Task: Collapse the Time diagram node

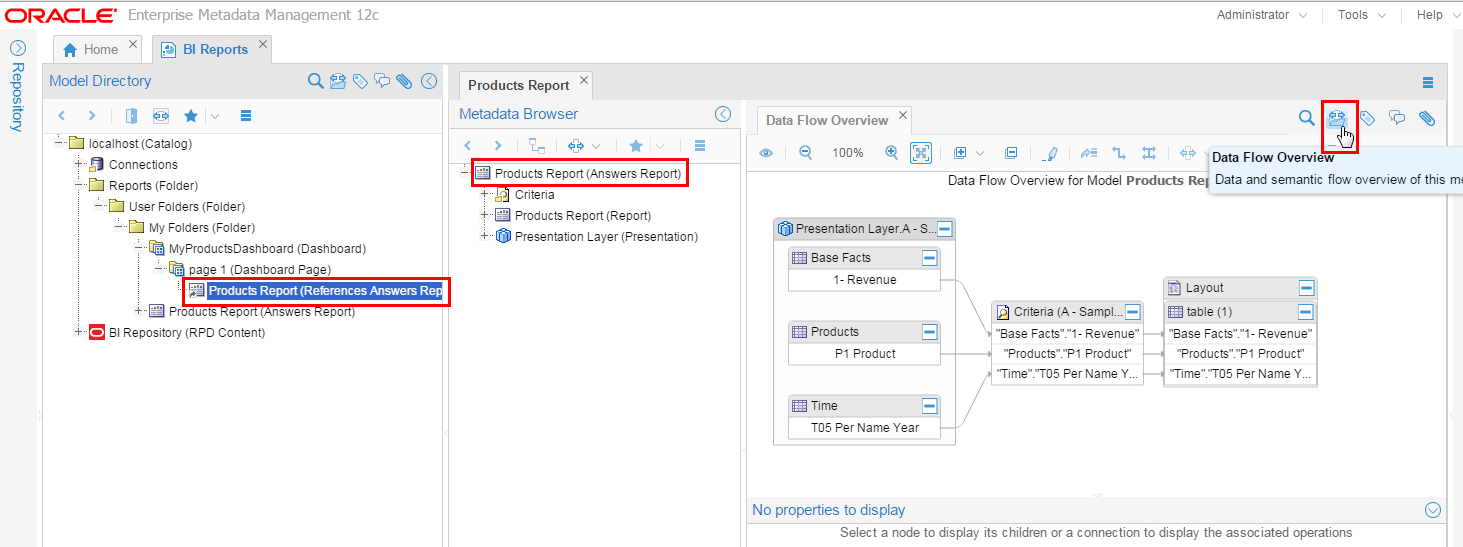Action: (929, 406)
